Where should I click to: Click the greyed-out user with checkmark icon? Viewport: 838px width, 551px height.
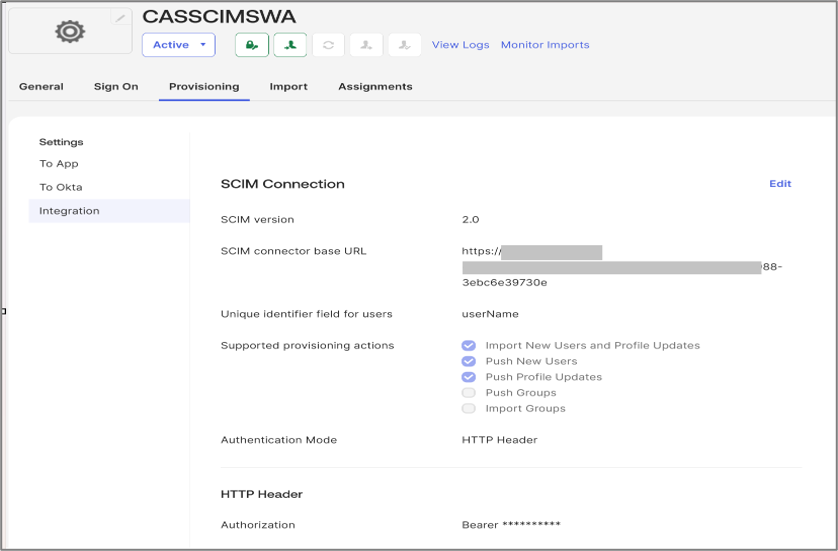click(405, 45)
